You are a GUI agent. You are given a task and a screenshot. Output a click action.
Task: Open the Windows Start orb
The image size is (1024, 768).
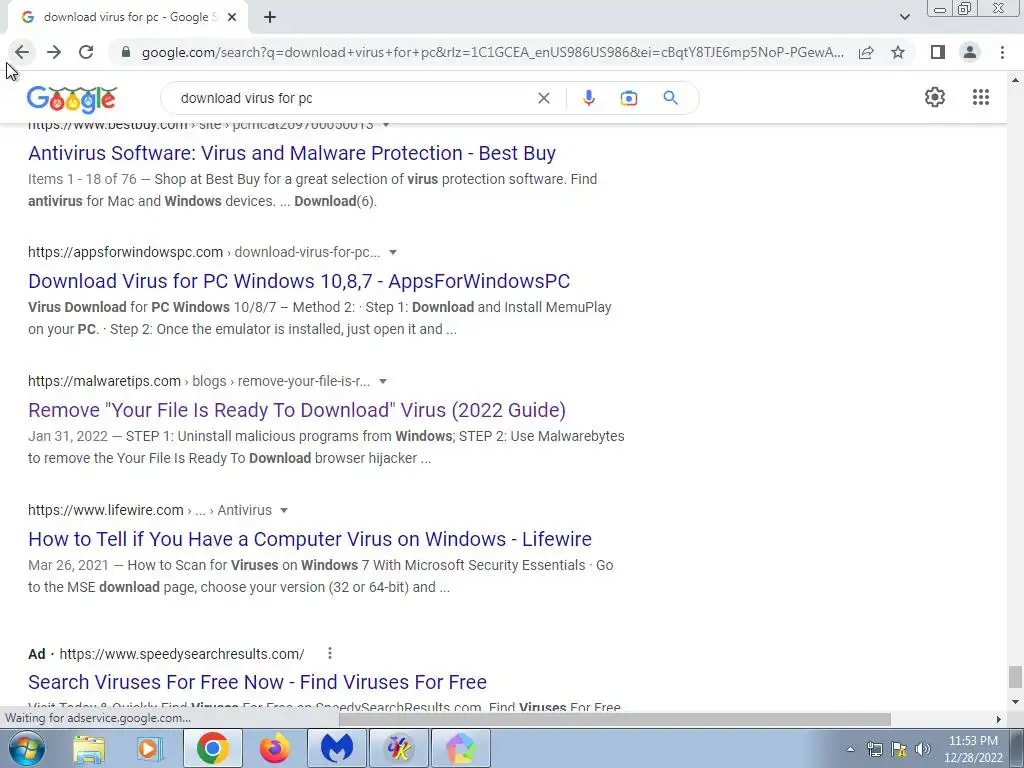[27, 748]
